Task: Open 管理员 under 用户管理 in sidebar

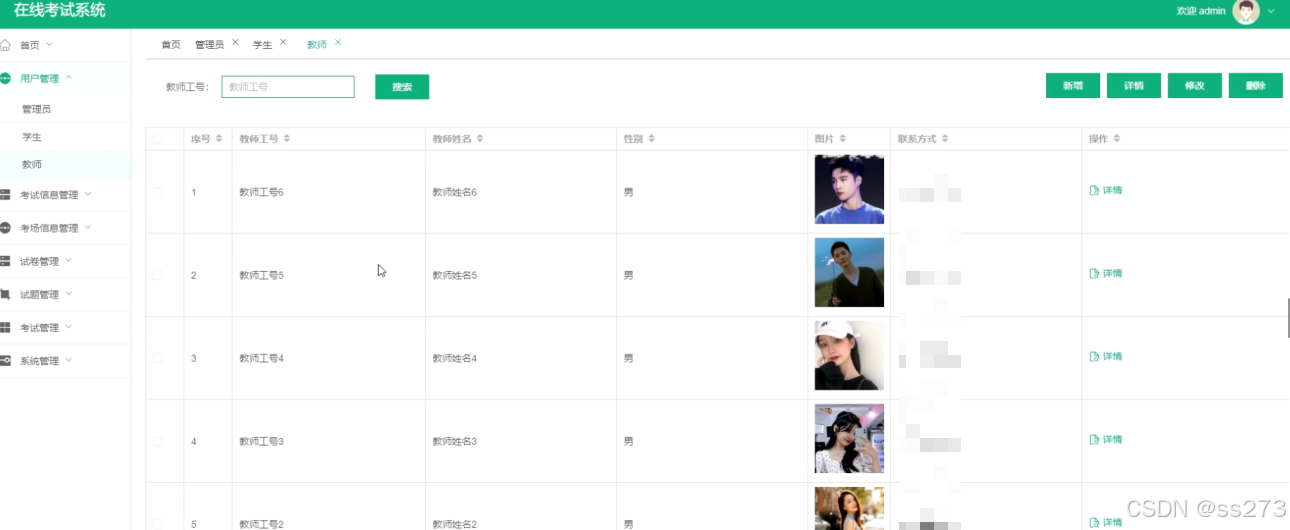Action: [x=37, y=109]
